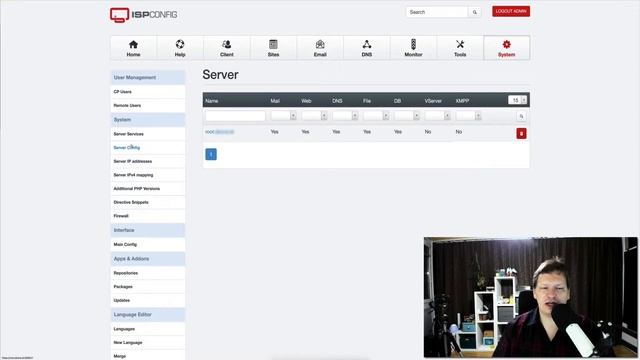Open CP Users in sidebar
640x360 pixels.
[148, 92]
